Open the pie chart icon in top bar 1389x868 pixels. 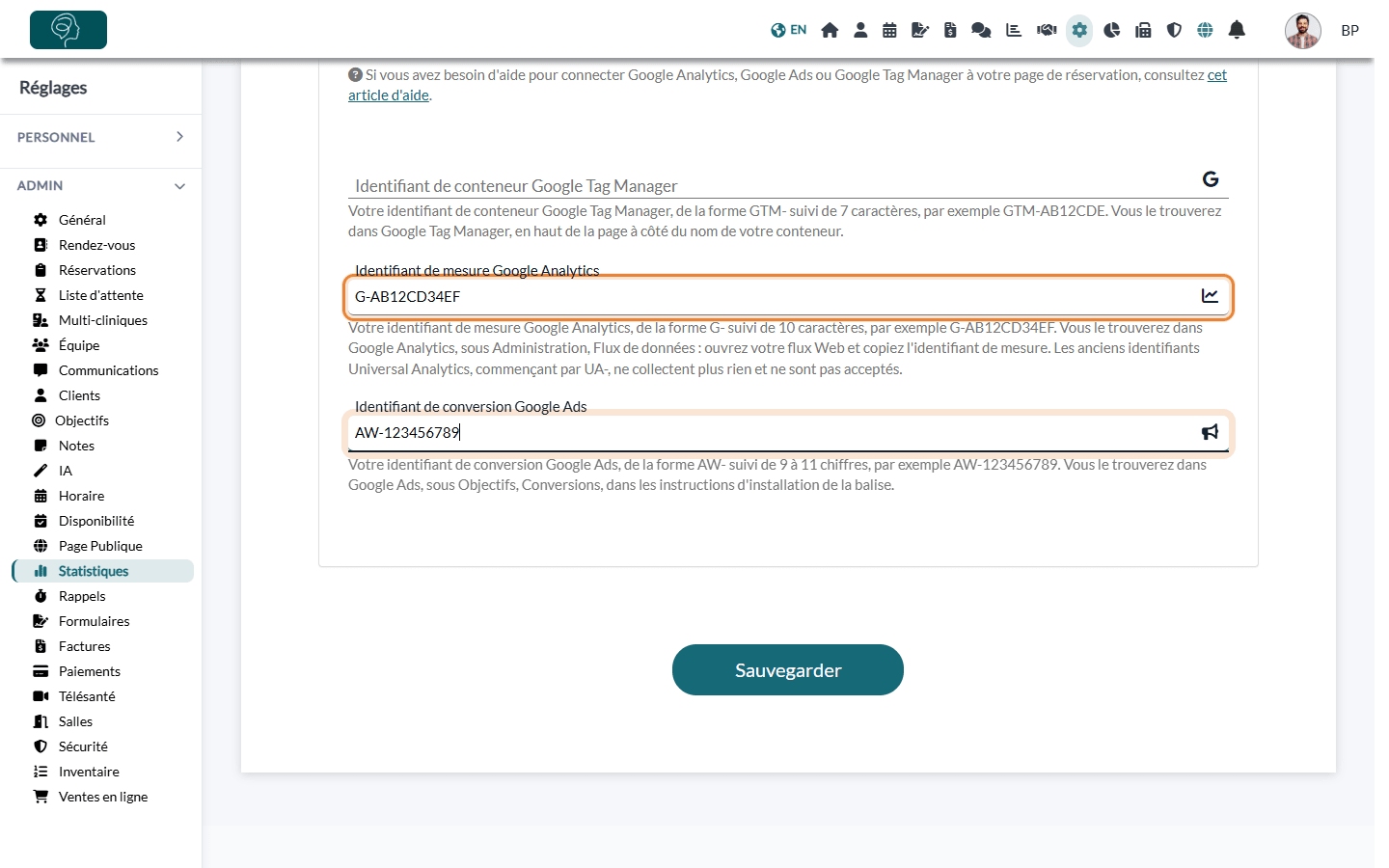click(x=1112, y=30)
